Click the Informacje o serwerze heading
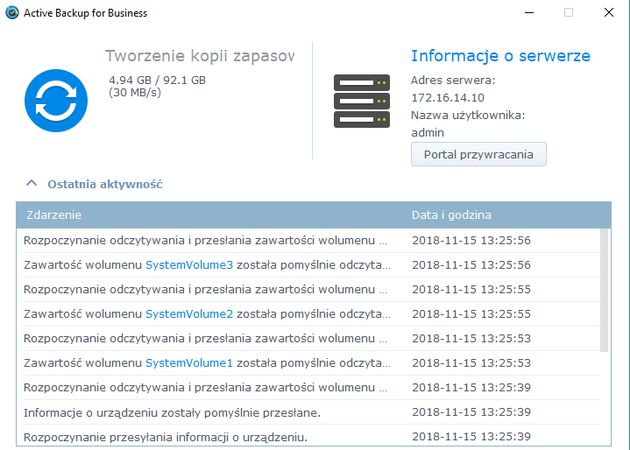The width and height of the screenshot is (630, 450). (x=501, y=56)
